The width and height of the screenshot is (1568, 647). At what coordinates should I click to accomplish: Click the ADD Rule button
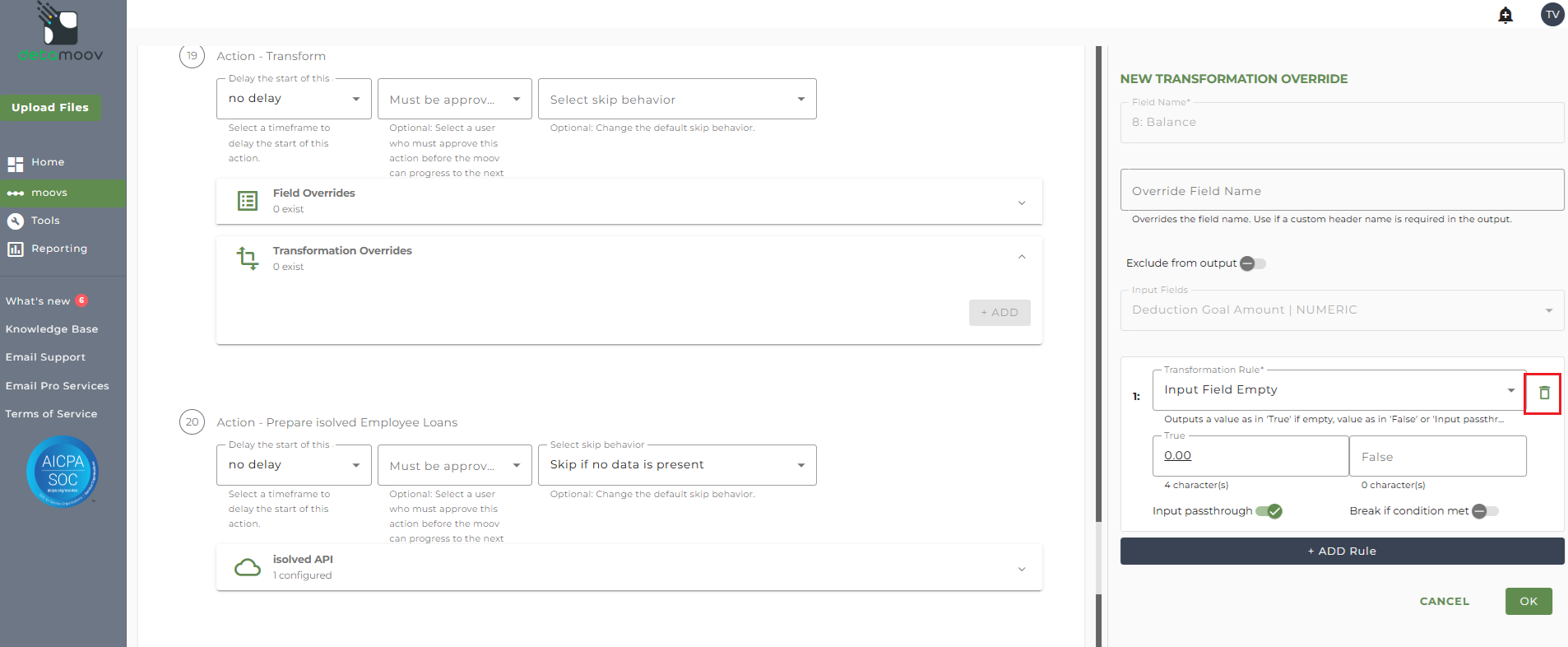coord(1342,552)
